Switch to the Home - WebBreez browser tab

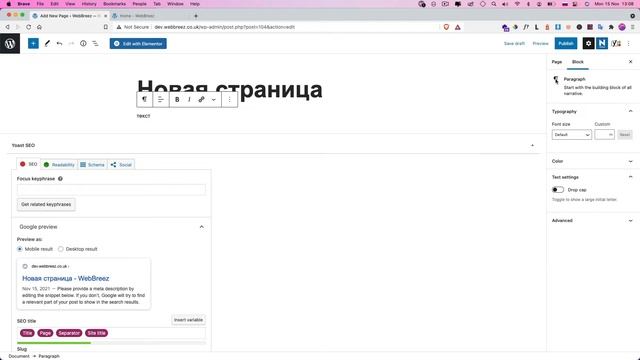(x=137, y=16)
